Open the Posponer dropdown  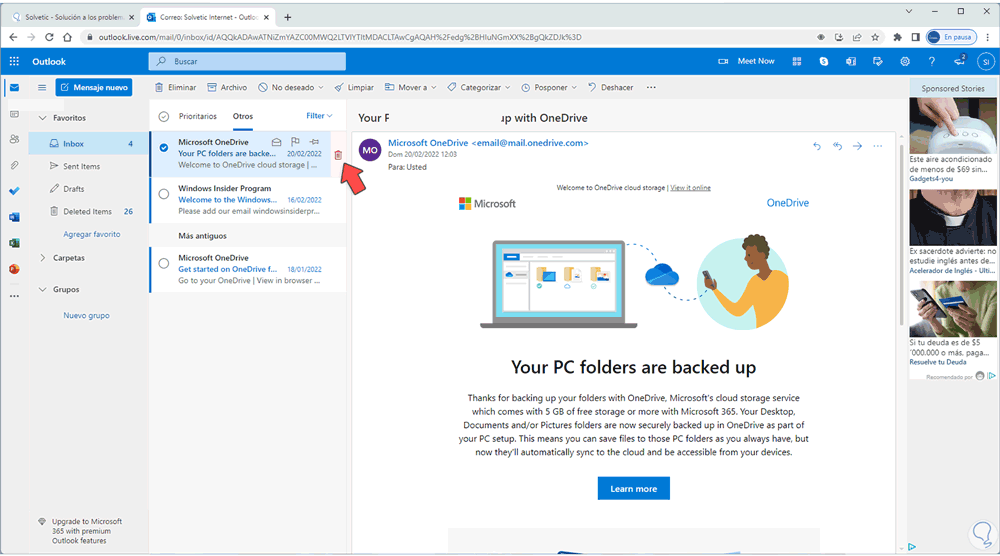[548, 87]
